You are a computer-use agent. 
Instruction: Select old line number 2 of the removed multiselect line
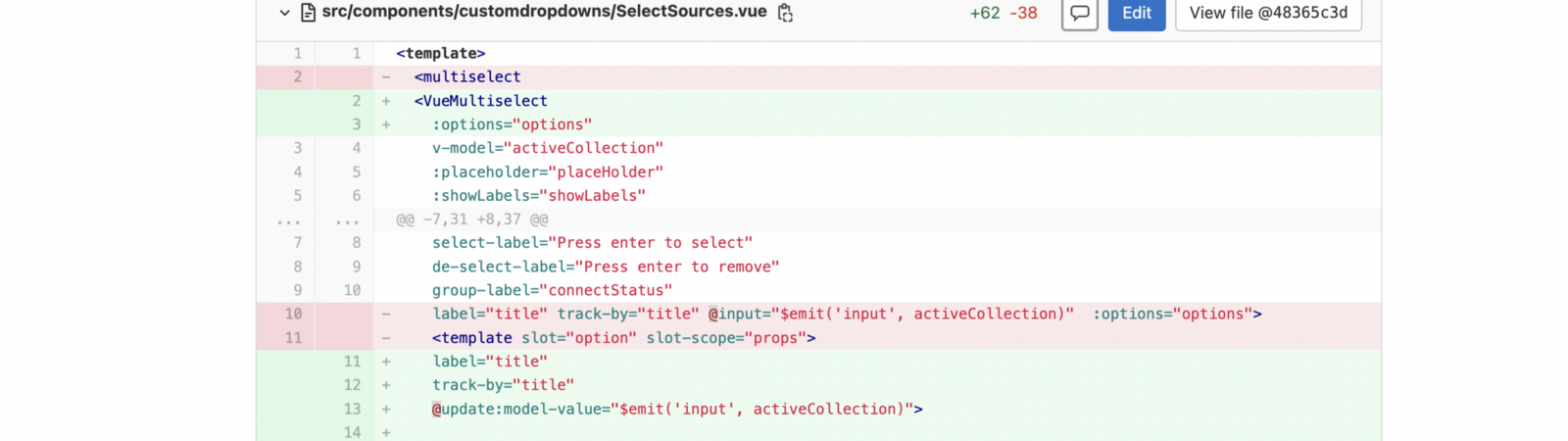(298, 76)
